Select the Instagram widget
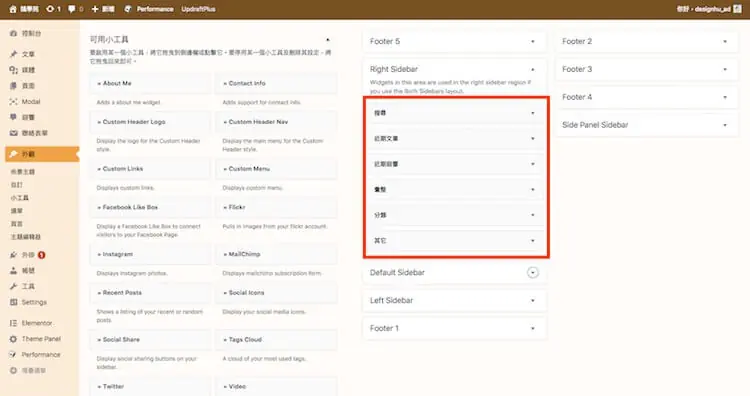750x396 pixels. pyautogui.click(x=150, y=254)
